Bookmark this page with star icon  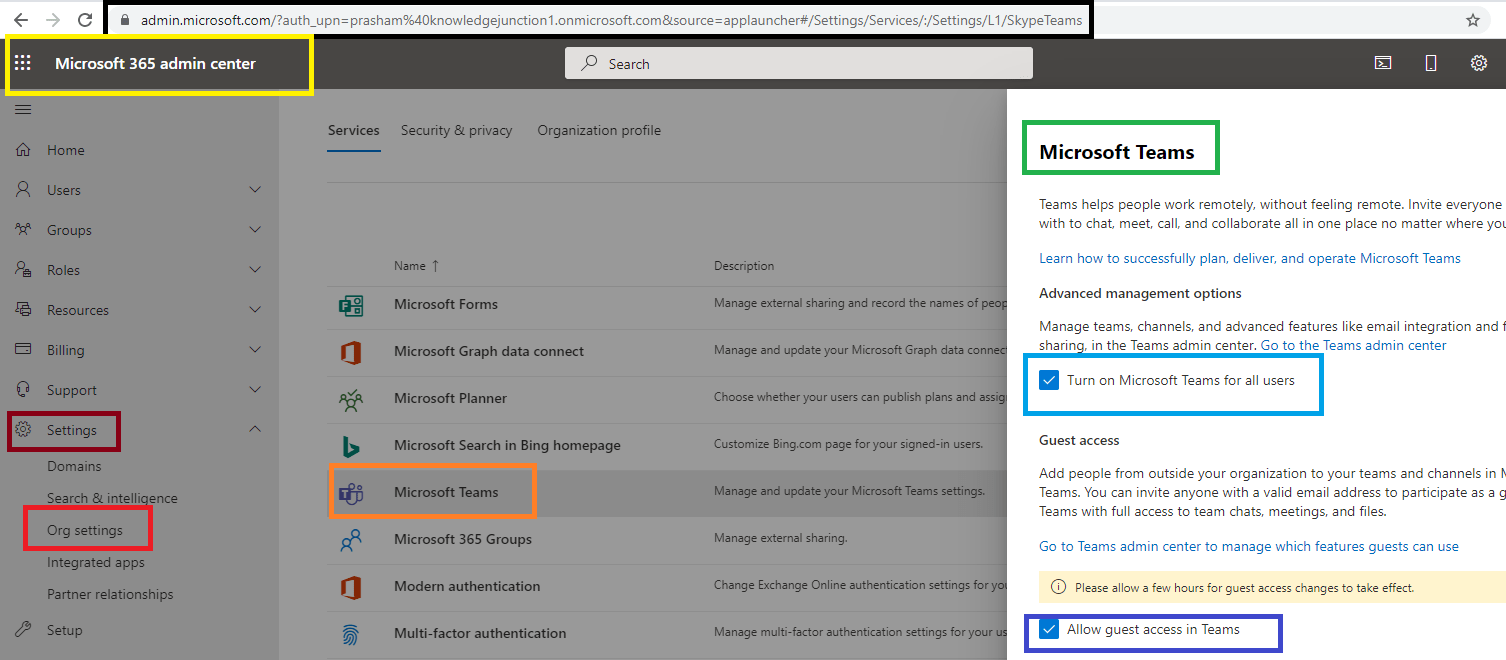coord(1473,20)
